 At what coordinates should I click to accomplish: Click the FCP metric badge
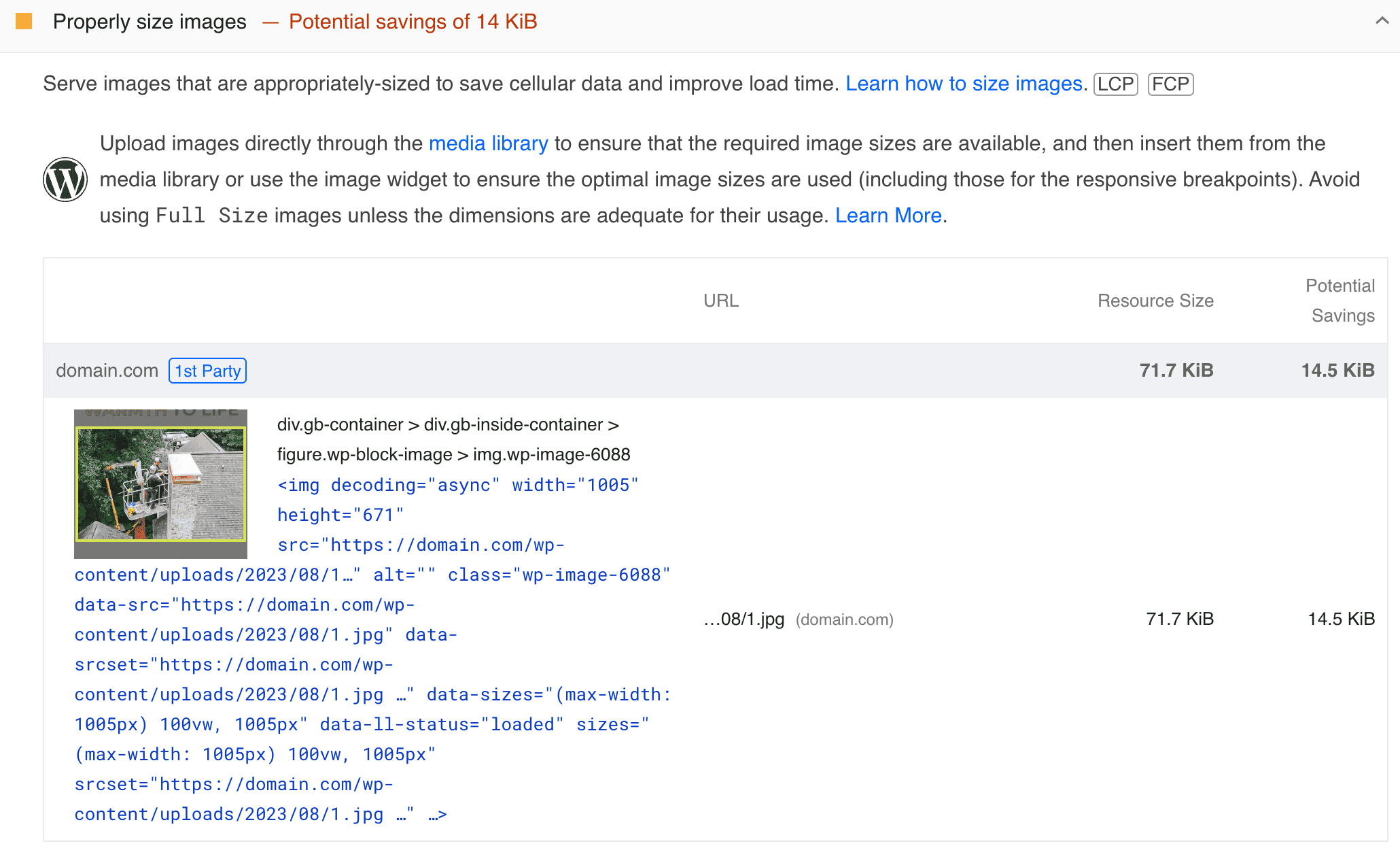(1170, 84)
